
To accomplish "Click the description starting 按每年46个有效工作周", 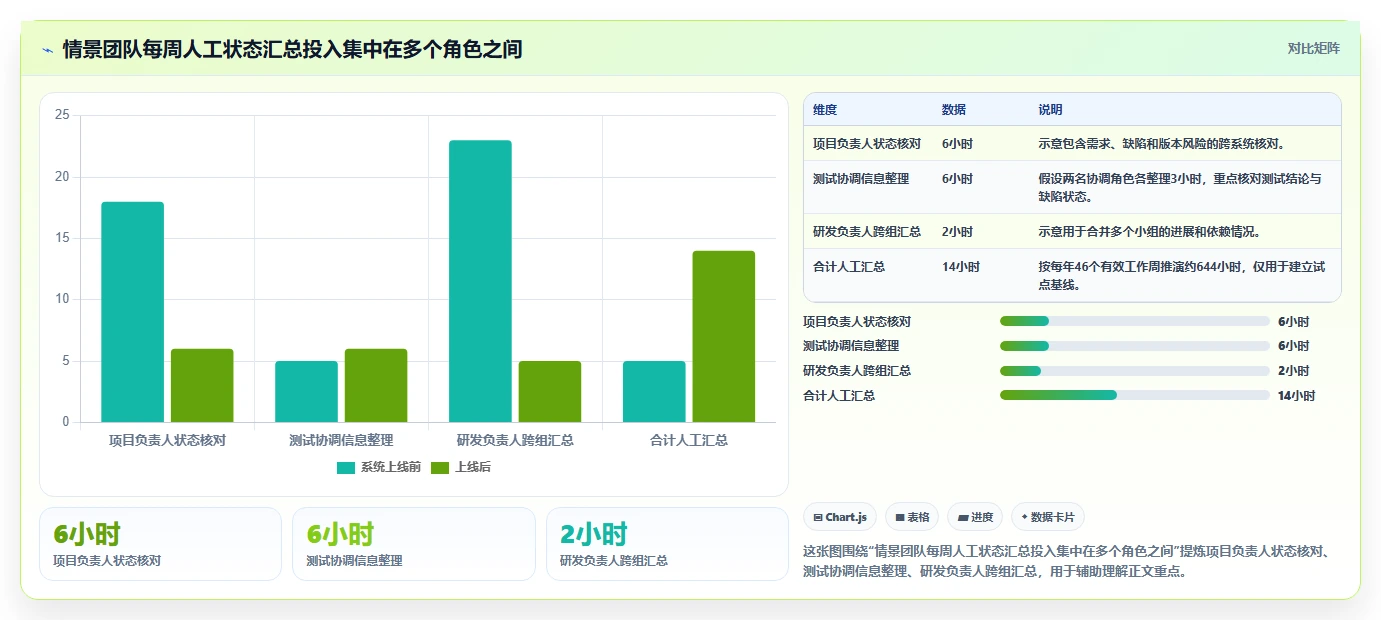I will (x=1182, y=276).
